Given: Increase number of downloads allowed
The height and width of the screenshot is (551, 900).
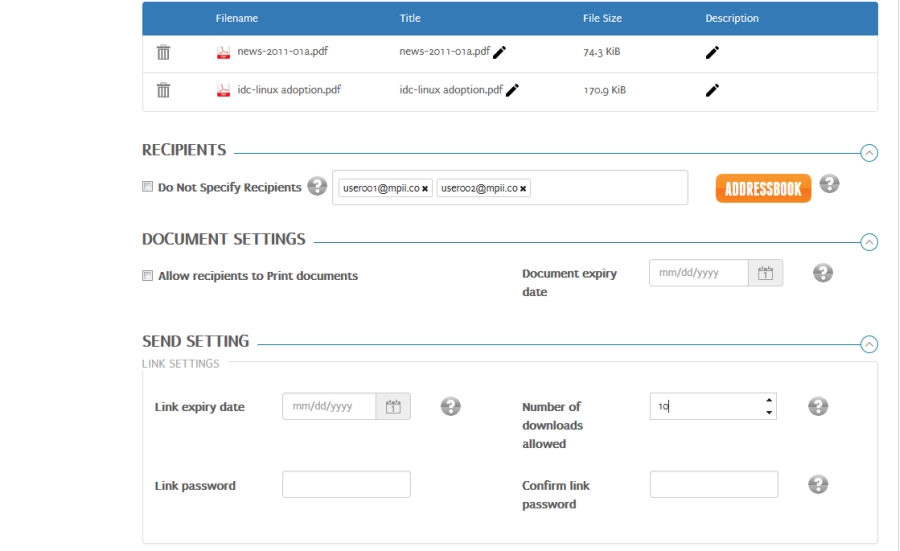Looking at the screenshot, I should (x=769, y=401).
